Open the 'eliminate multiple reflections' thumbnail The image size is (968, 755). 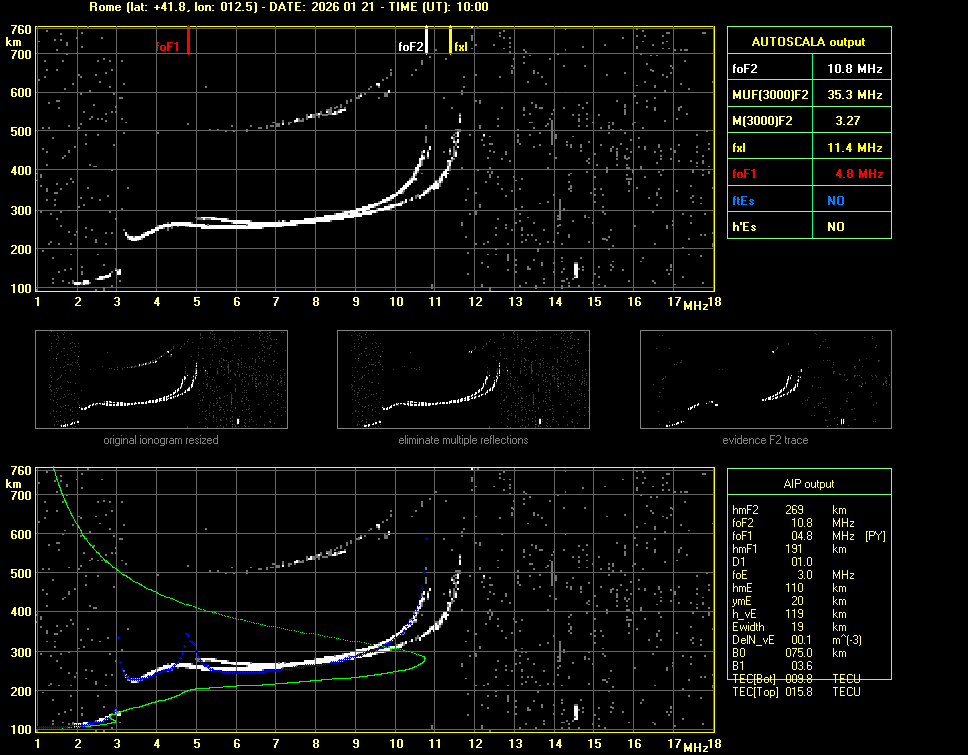(x=463, y=380)
